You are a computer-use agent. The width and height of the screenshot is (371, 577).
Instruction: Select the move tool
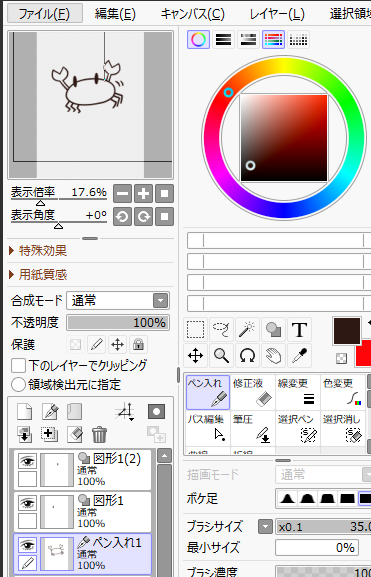click(x=195, y=356)
